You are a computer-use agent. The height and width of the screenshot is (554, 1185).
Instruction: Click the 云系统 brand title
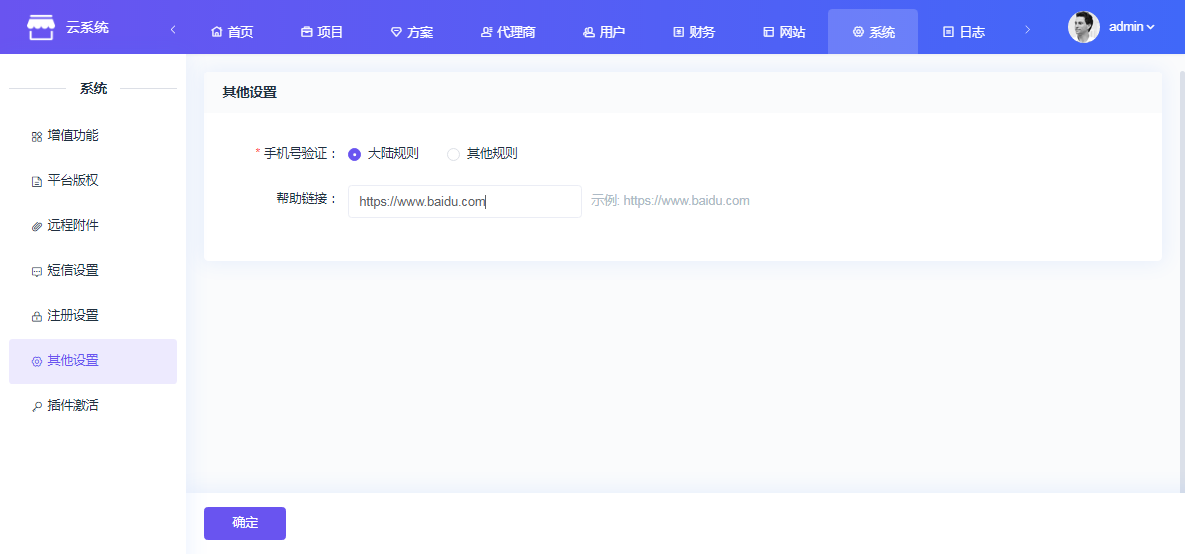tap(88, 28)
